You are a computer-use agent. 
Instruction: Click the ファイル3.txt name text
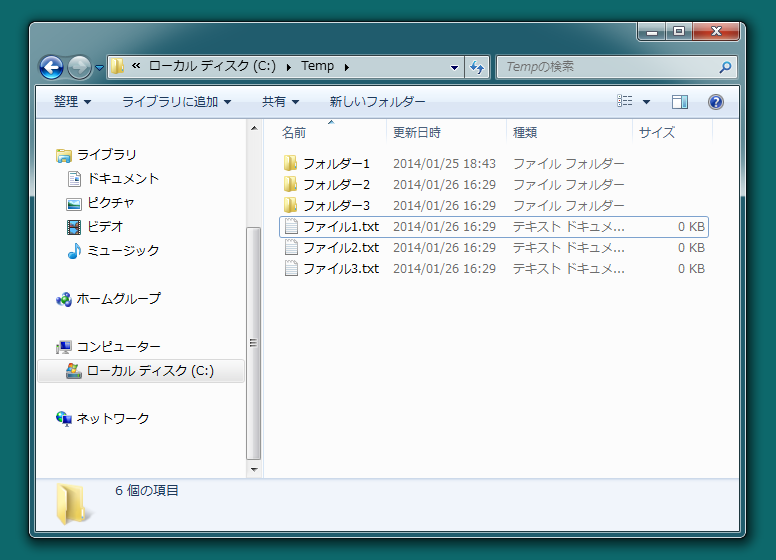point(340,269)
